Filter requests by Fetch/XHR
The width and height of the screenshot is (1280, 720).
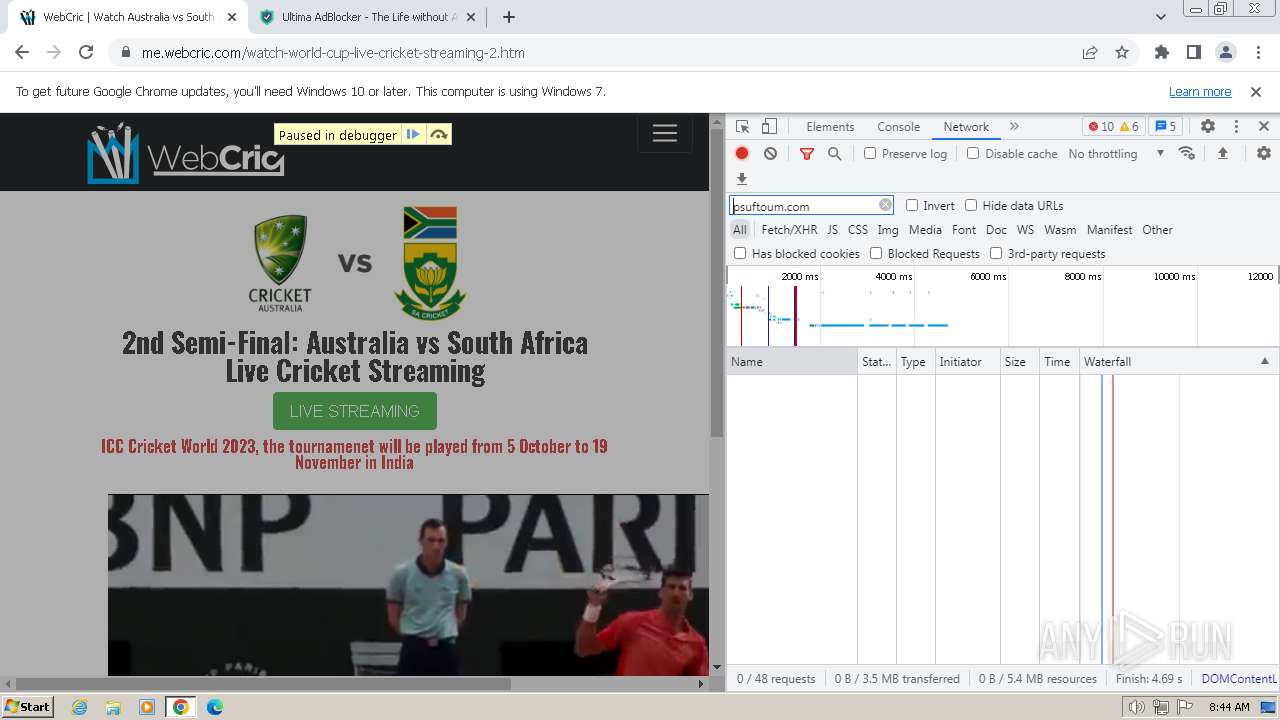(x=789, y=229)
